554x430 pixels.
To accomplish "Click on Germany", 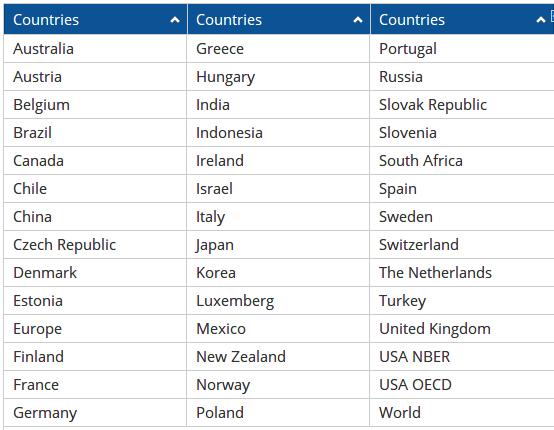I will tap(45, 413).
